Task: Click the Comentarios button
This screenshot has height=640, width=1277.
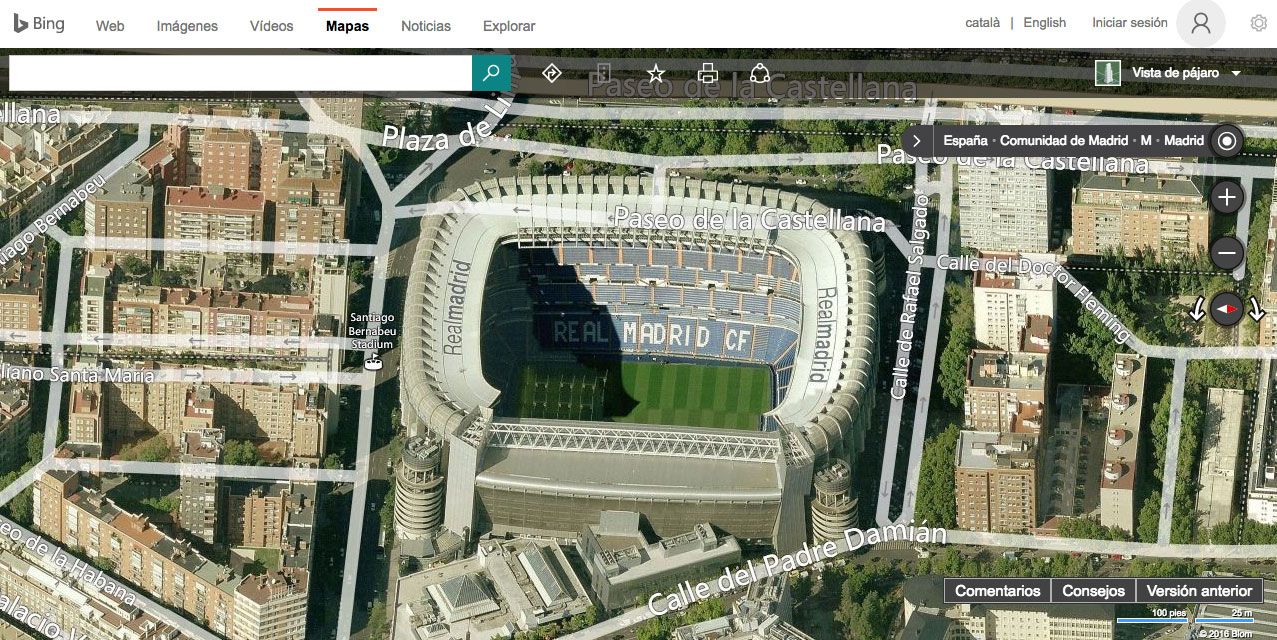Action: 998,590
